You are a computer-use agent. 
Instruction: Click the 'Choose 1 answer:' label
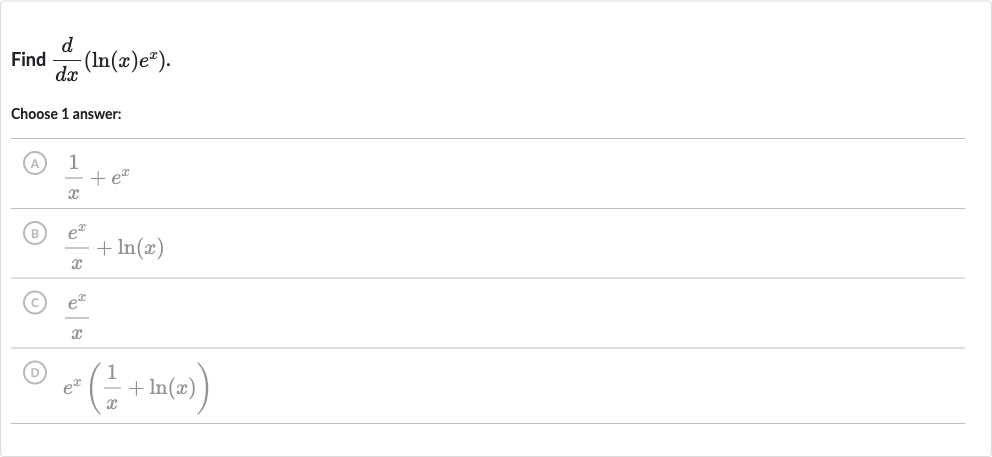coord(66,114)
